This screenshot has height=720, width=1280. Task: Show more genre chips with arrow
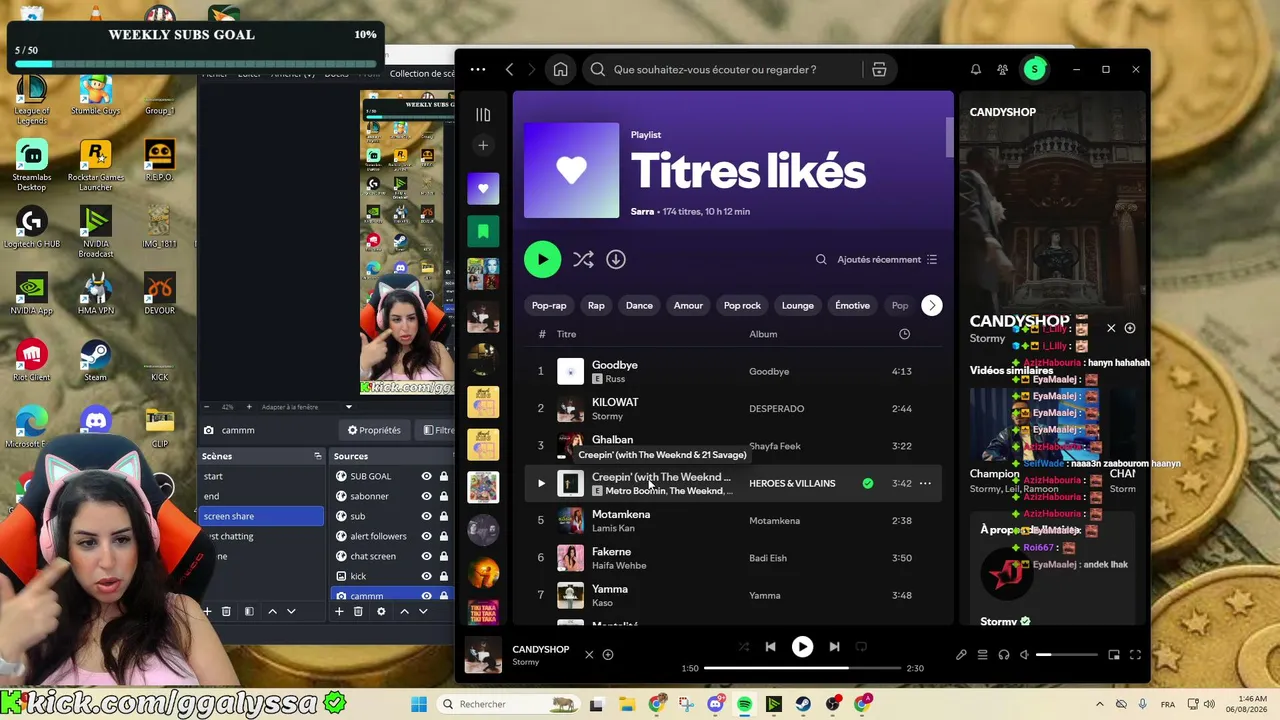point(931,306)
